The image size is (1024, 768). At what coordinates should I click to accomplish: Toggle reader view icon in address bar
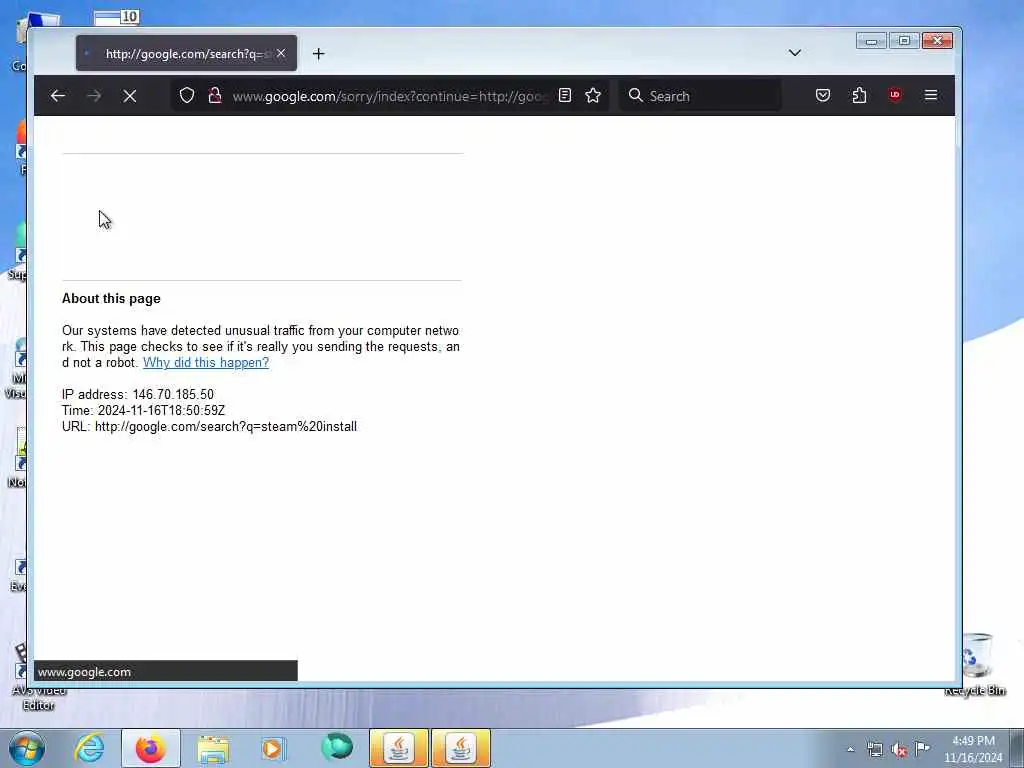click(565, 95)
